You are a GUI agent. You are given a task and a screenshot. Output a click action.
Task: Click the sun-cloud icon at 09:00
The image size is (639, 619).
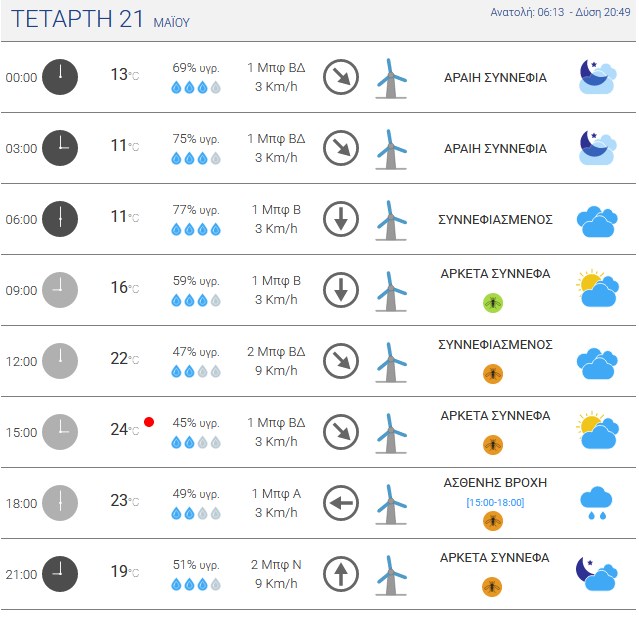click(x=597, y=289)
